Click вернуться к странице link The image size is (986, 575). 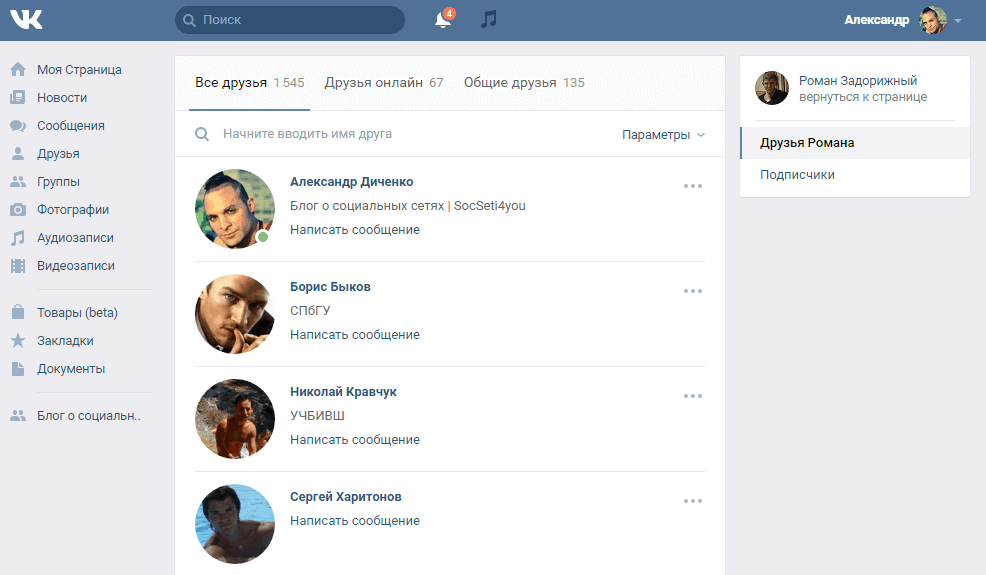point(862,97)
